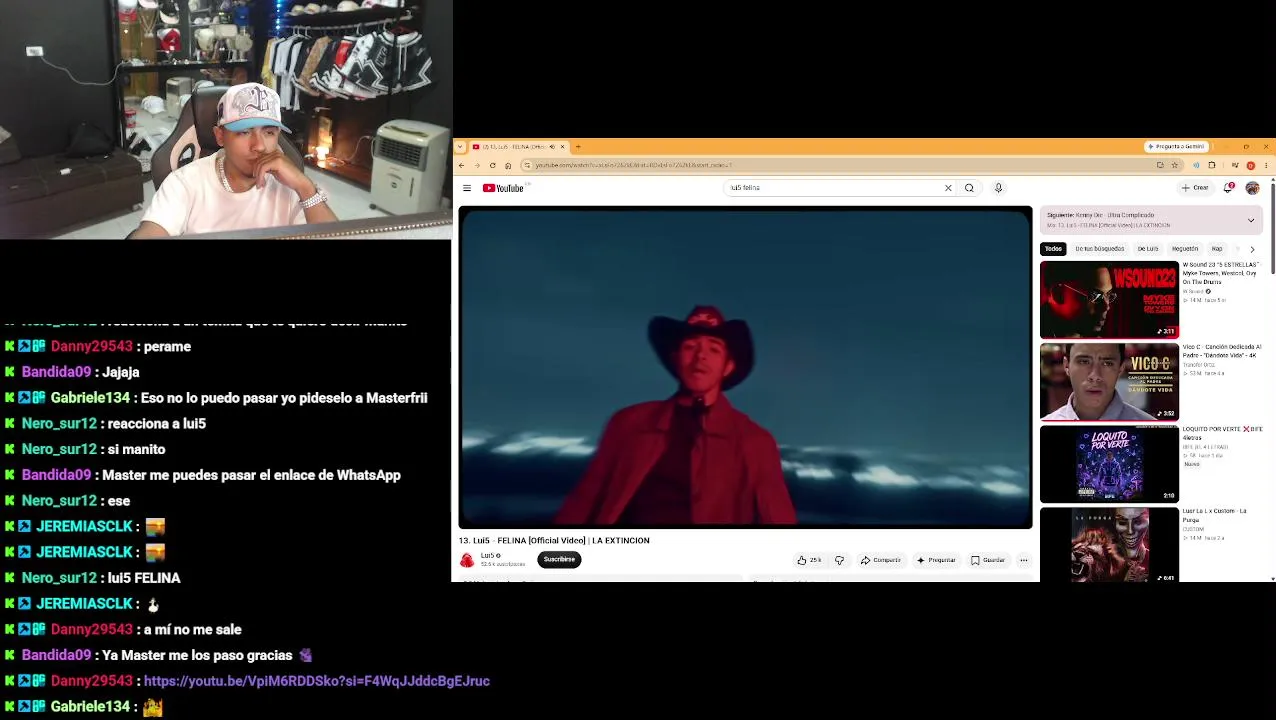
Task: Open more actions under the video
Action: point(1023,560)
